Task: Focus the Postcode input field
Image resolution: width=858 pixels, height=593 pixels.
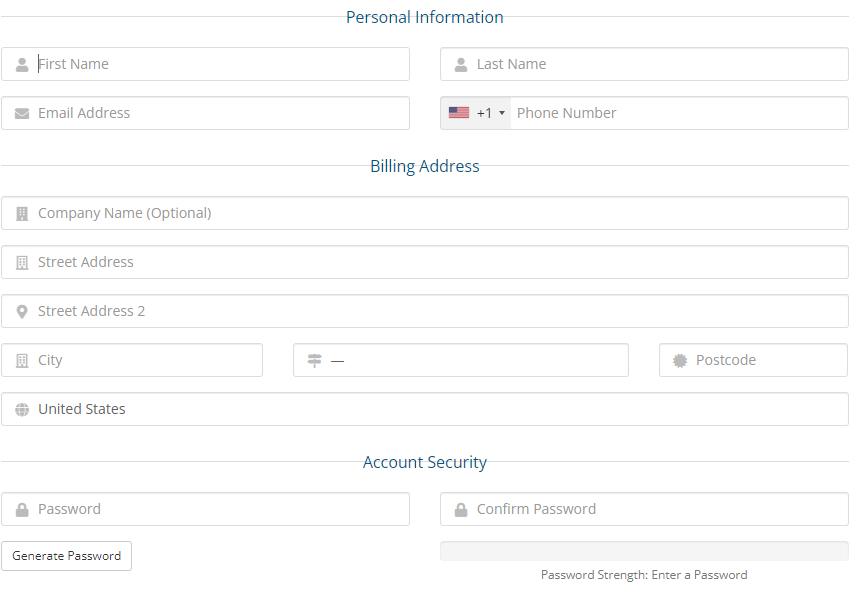Action: (765, 360)
